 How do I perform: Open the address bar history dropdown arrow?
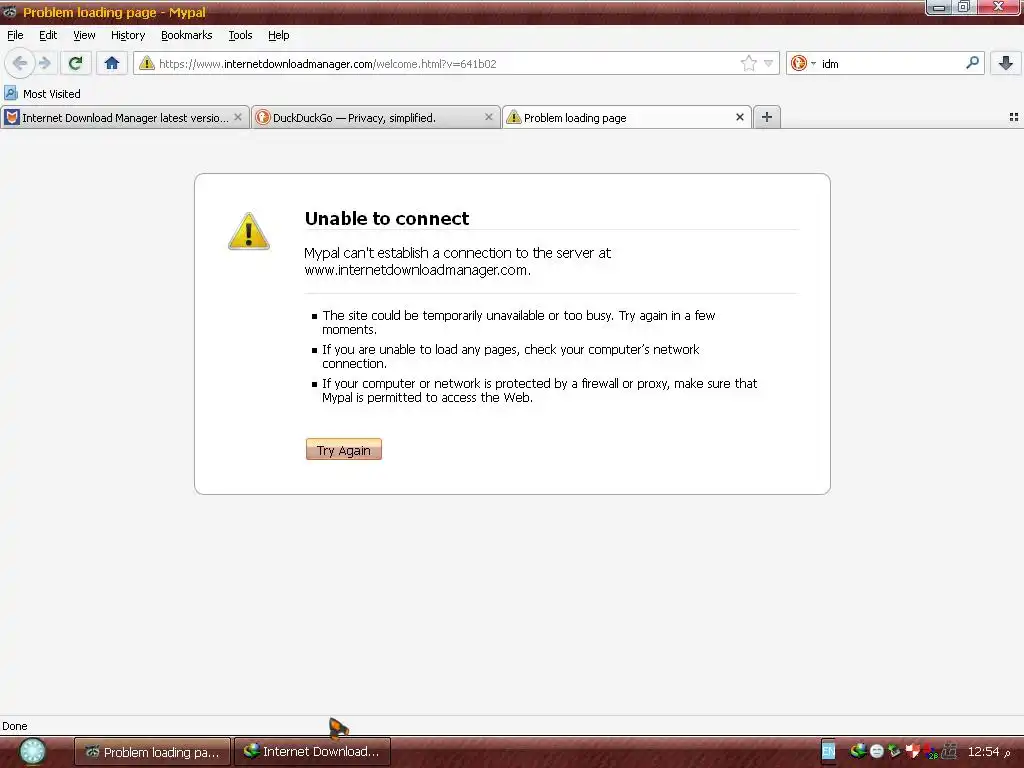(769, 63)
